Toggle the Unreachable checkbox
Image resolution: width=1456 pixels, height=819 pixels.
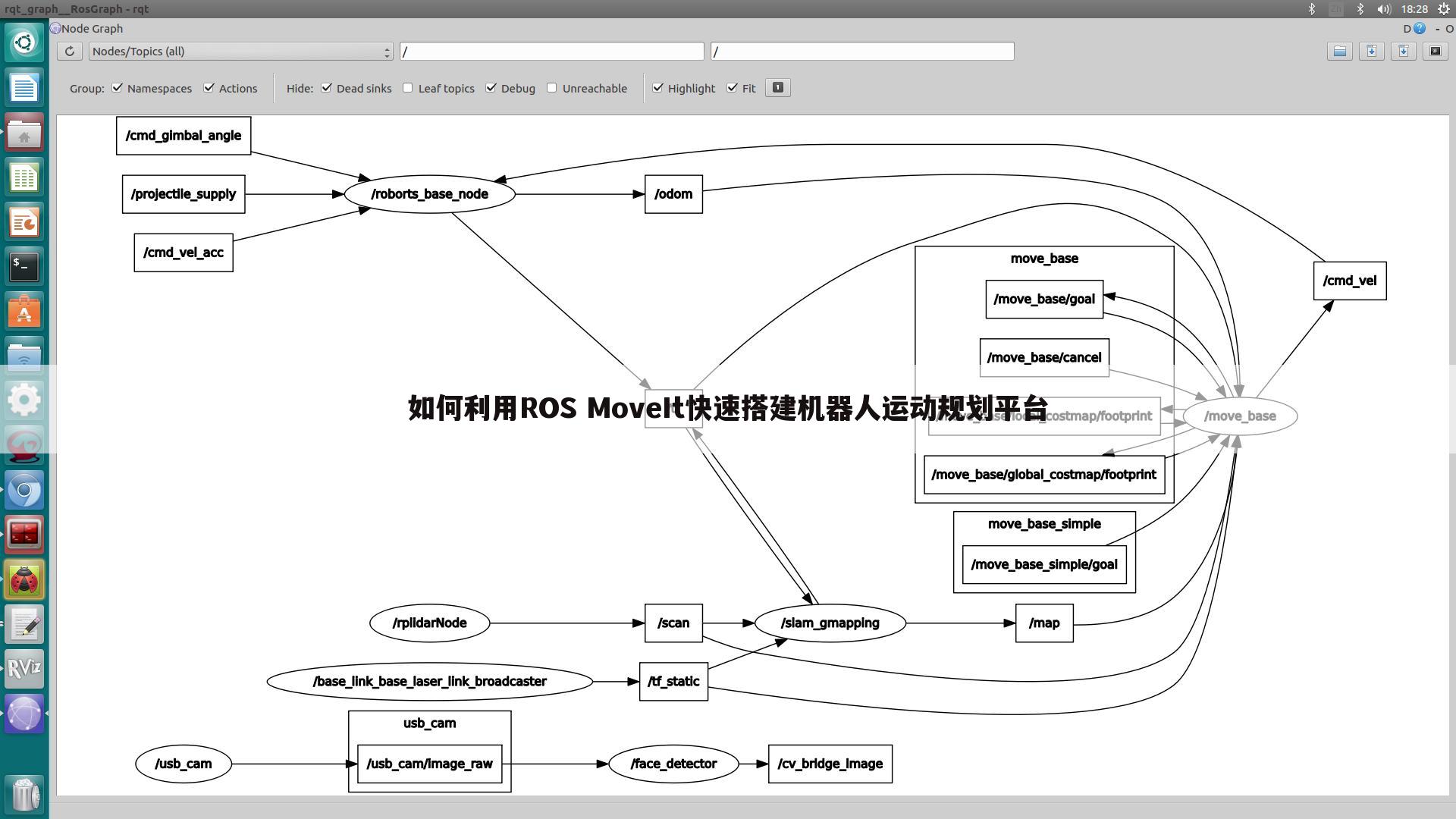pos(551,87)
